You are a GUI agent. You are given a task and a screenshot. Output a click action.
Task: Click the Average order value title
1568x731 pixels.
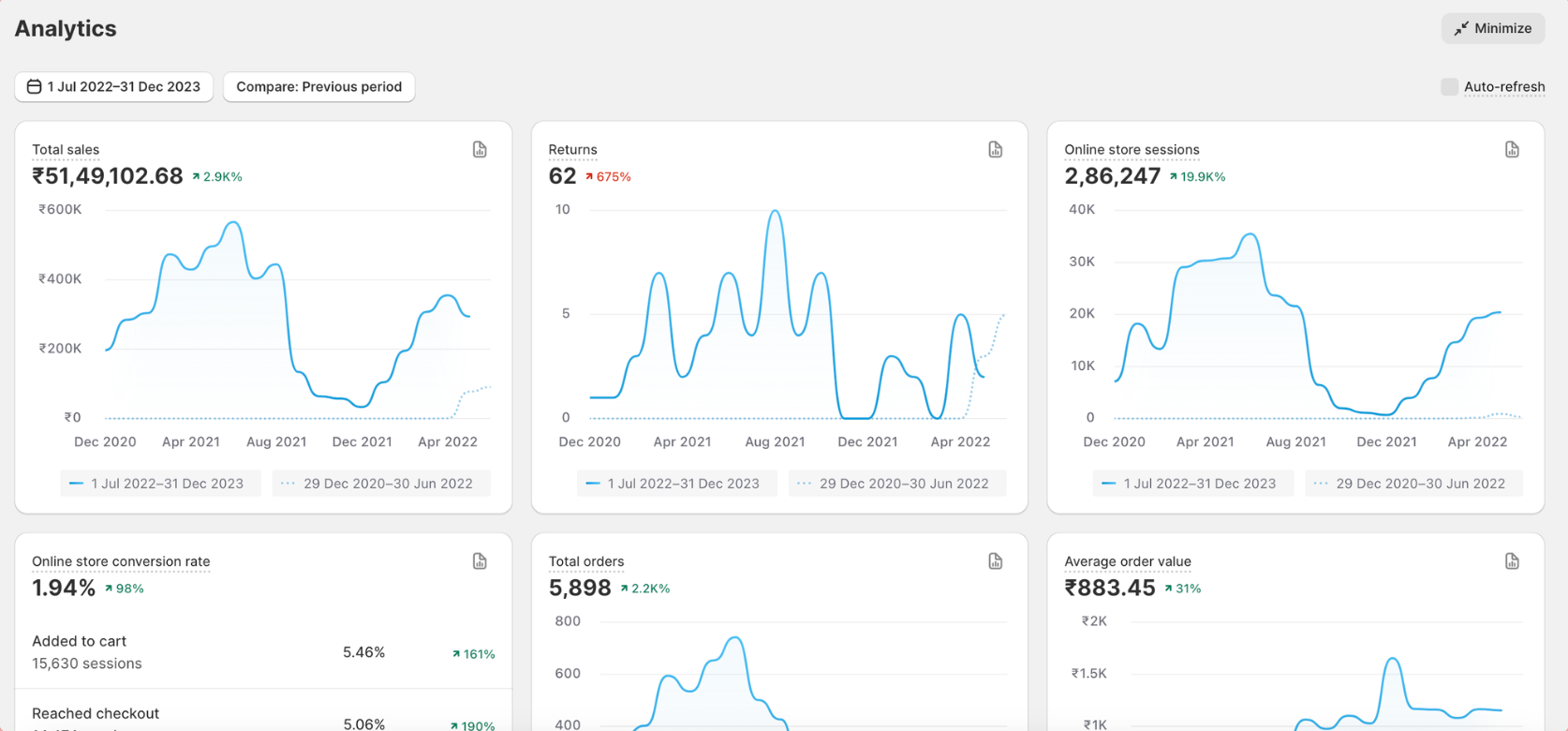tap(1128, 561)
